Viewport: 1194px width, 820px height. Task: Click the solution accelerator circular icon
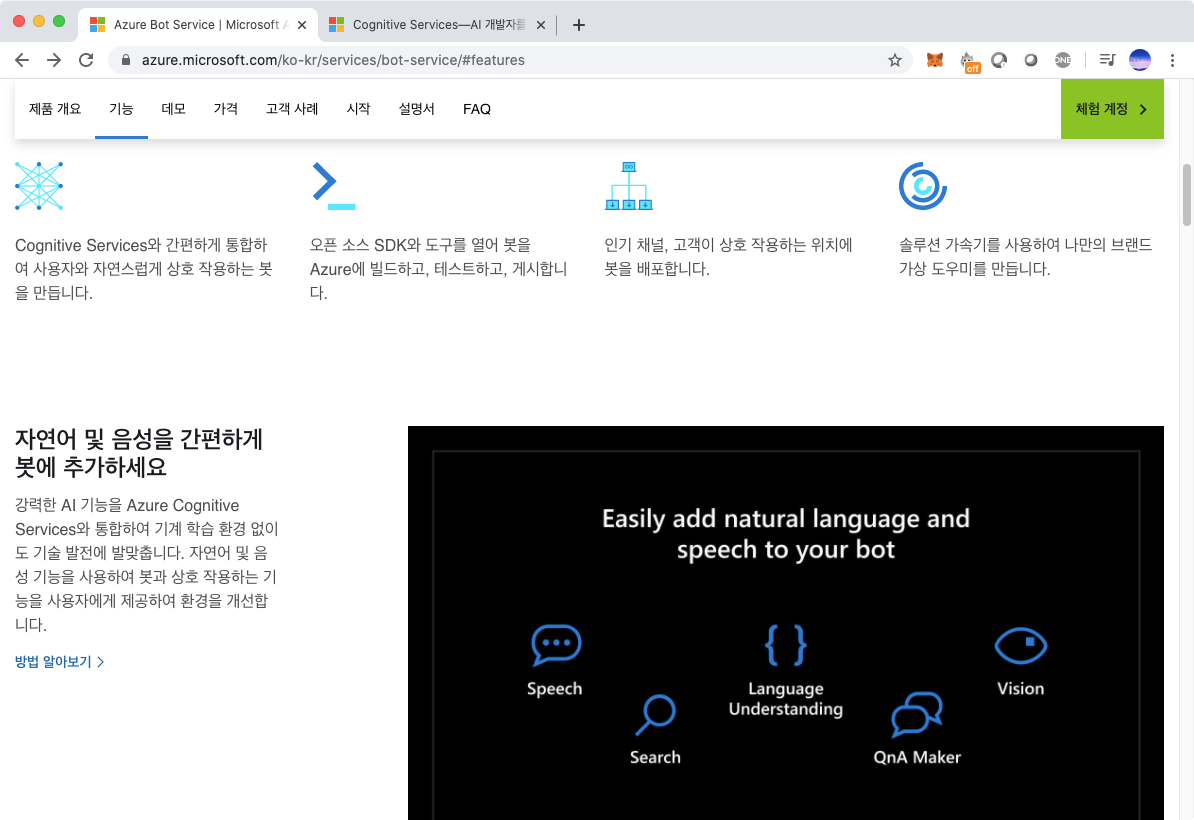click(x=923, y=186)
